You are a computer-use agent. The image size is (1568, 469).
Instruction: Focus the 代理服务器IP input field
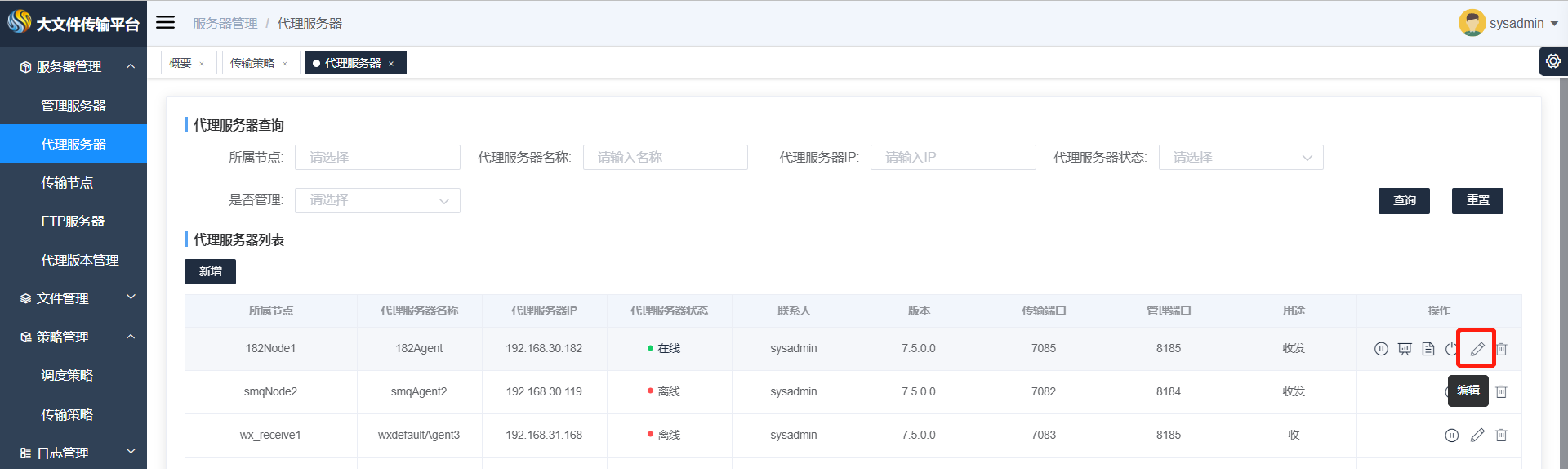pos(953,158)
